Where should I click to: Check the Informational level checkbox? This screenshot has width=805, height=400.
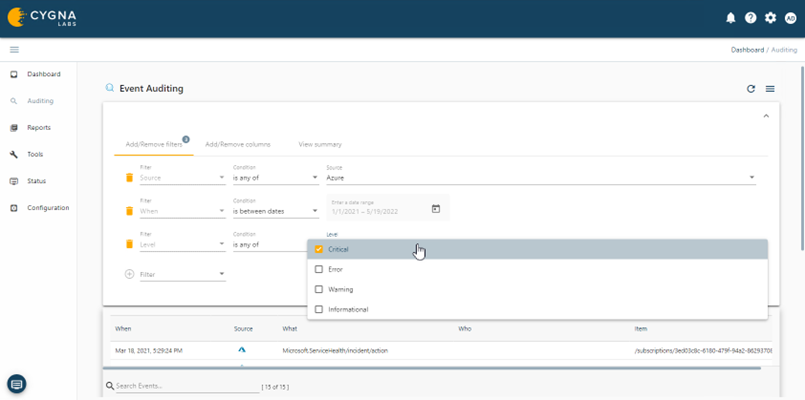click(x=319, y=310)
